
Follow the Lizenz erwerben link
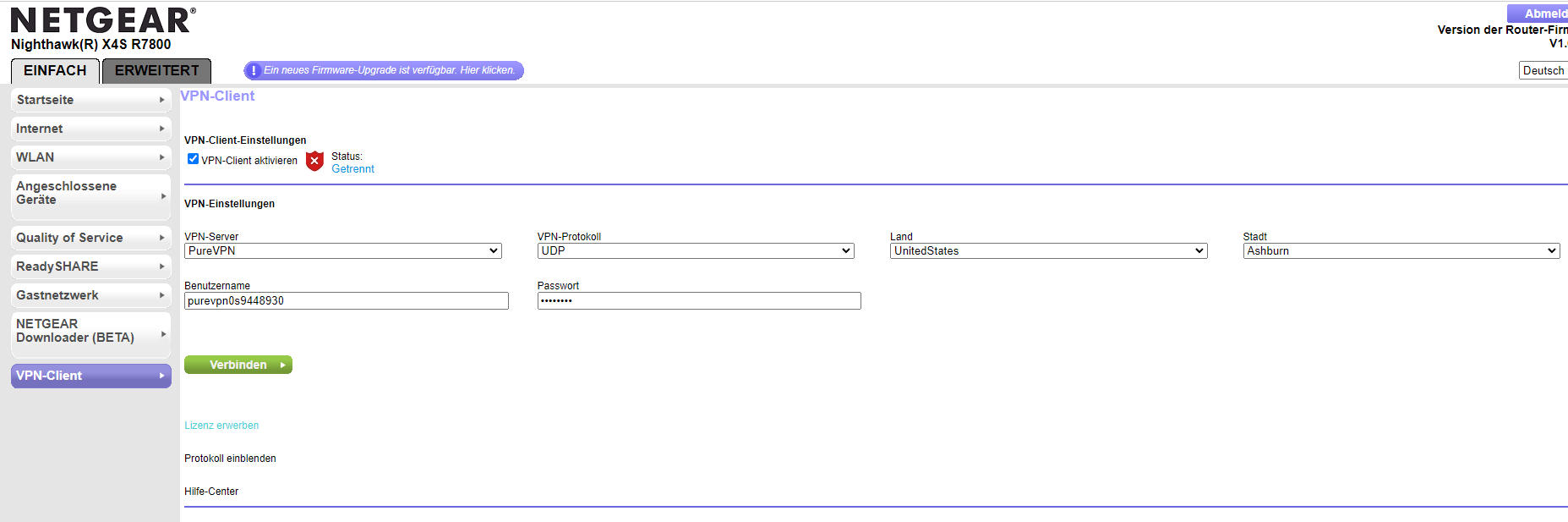[221, 426]
